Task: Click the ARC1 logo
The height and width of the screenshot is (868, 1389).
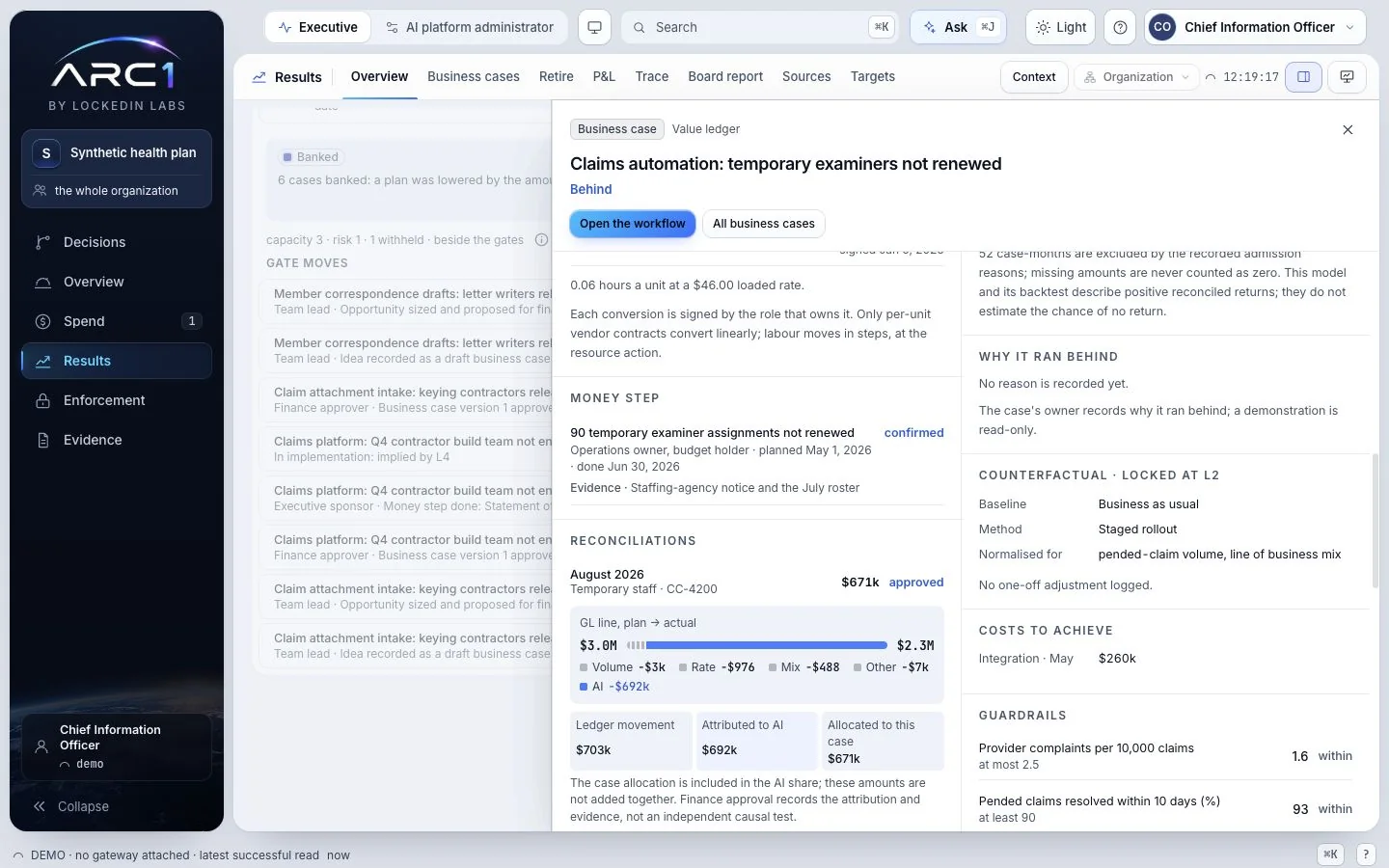Action: tap(116, 66)
